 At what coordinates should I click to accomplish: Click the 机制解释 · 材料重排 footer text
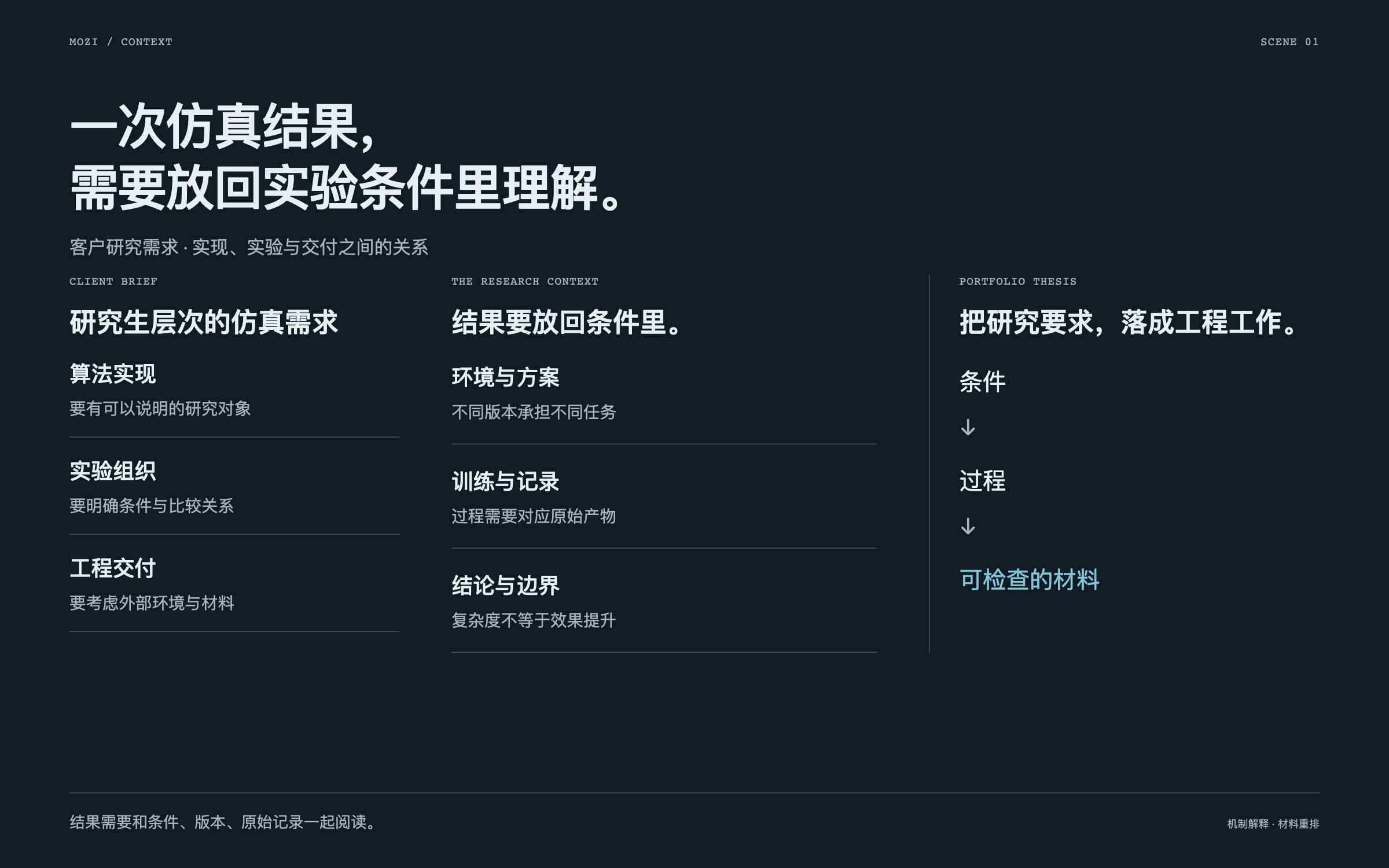tap(1273, 823)
